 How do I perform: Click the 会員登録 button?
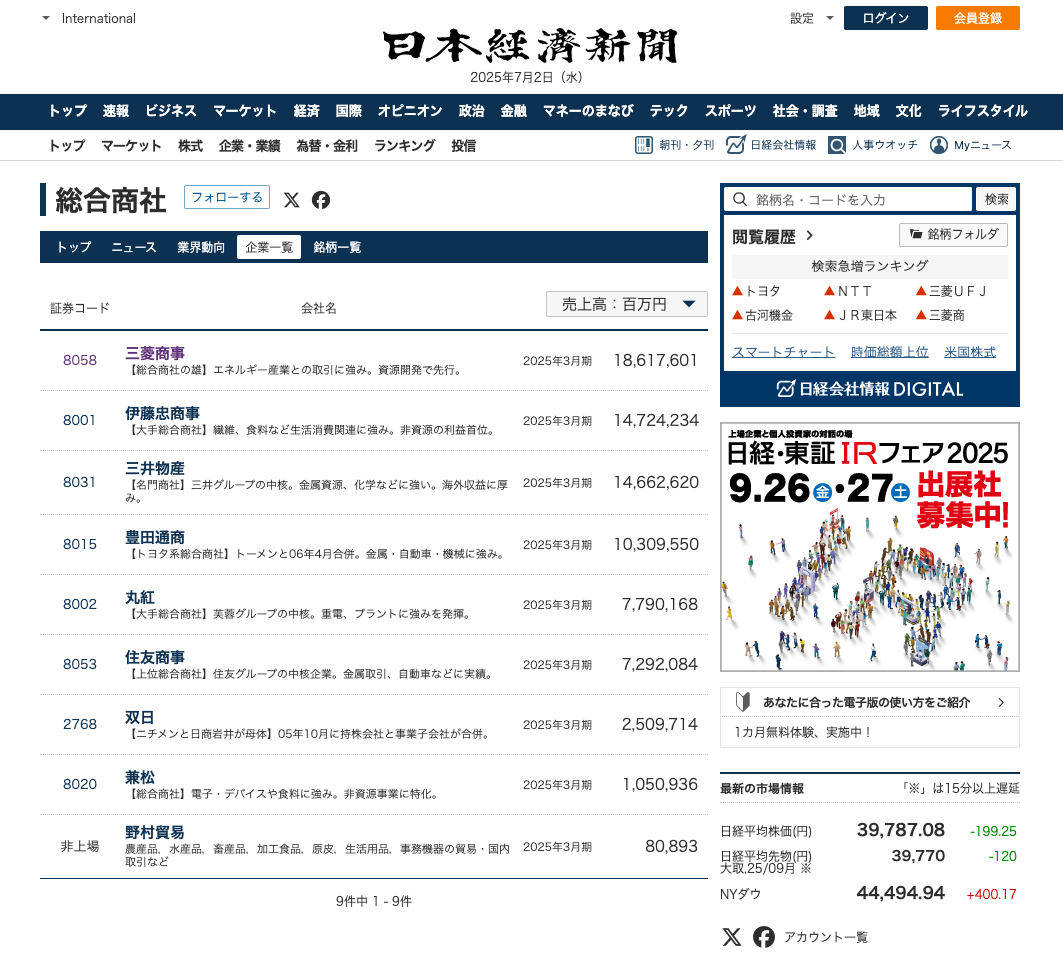[x=978, y=18]
